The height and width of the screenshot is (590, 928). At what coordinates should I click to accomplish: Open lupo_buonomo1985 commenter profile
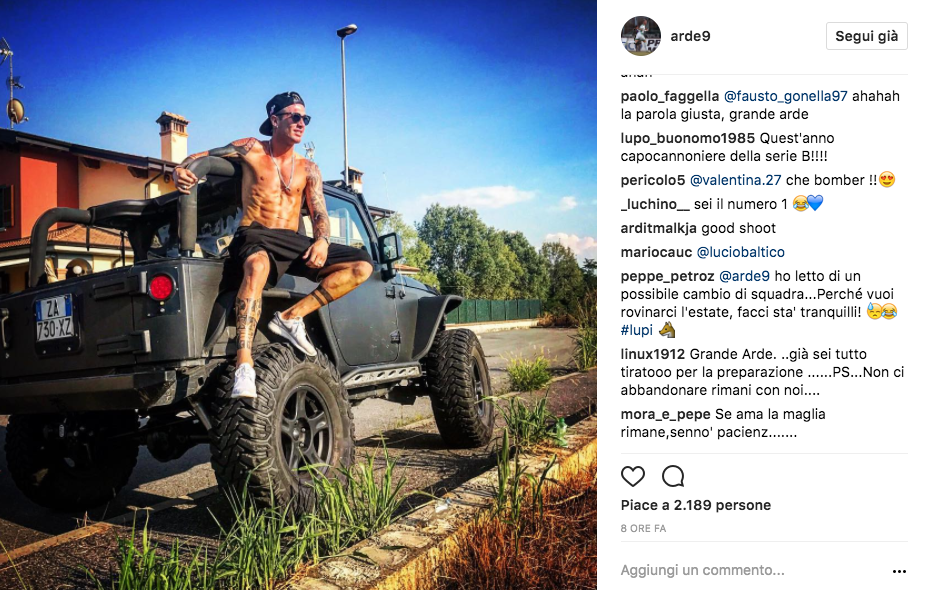click(688, 138)
